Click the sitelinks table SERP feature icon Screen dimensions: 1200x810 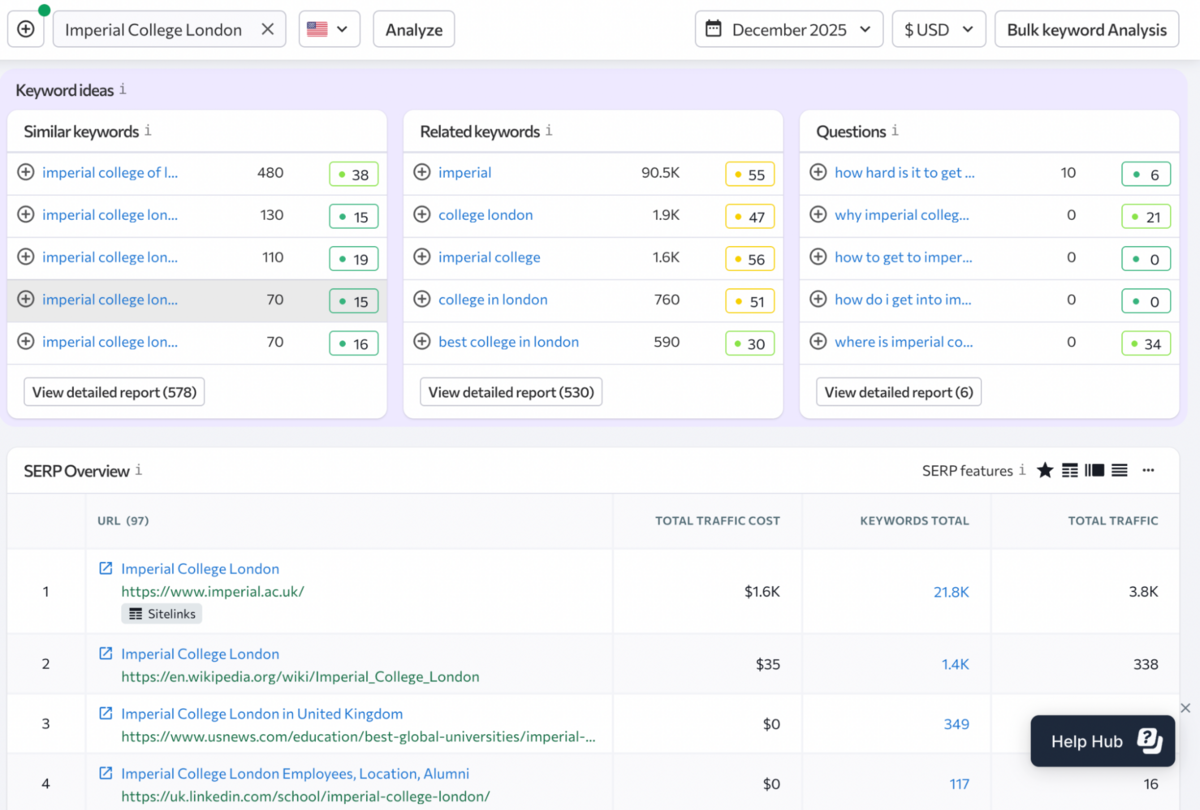click(1070, 470)
